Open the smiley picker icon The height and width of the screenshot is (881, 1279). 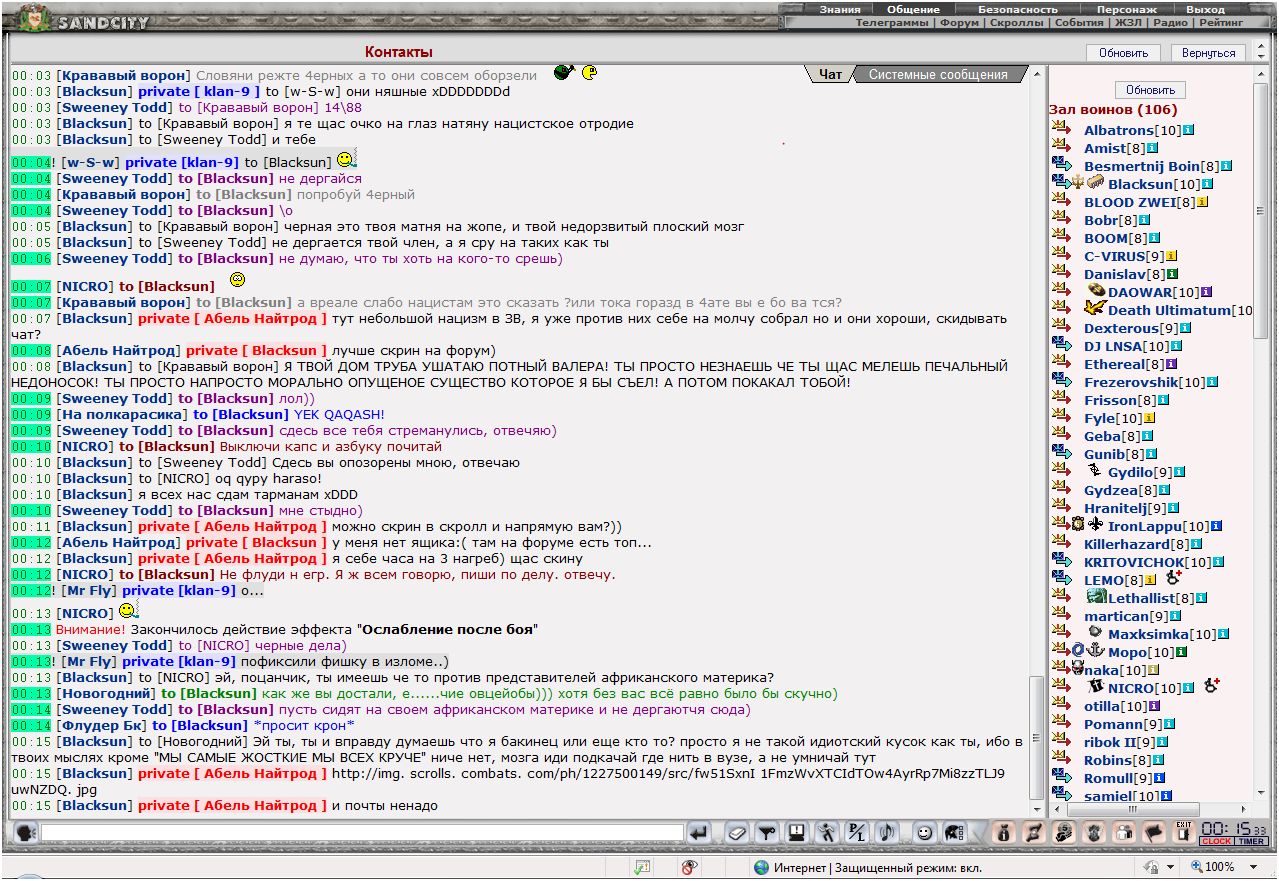click(925, 832)
